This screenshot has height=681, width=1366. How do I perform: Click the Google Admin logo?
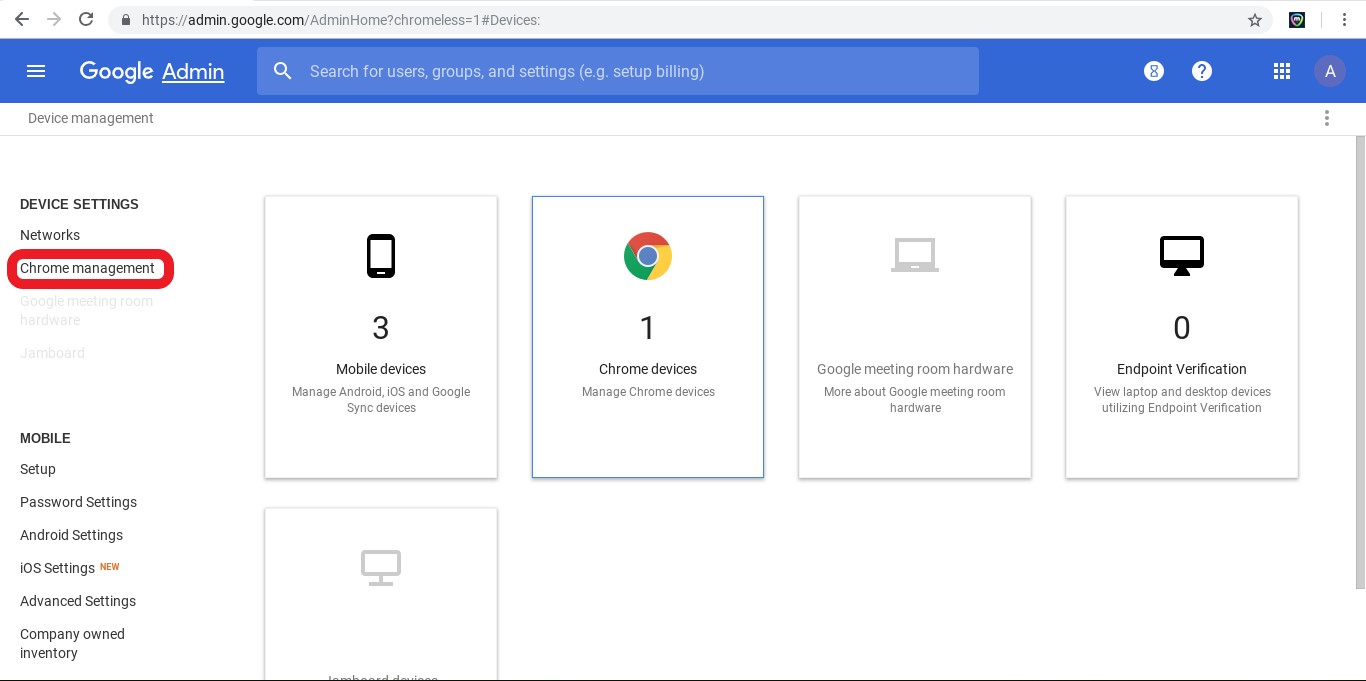click(152, 71)
